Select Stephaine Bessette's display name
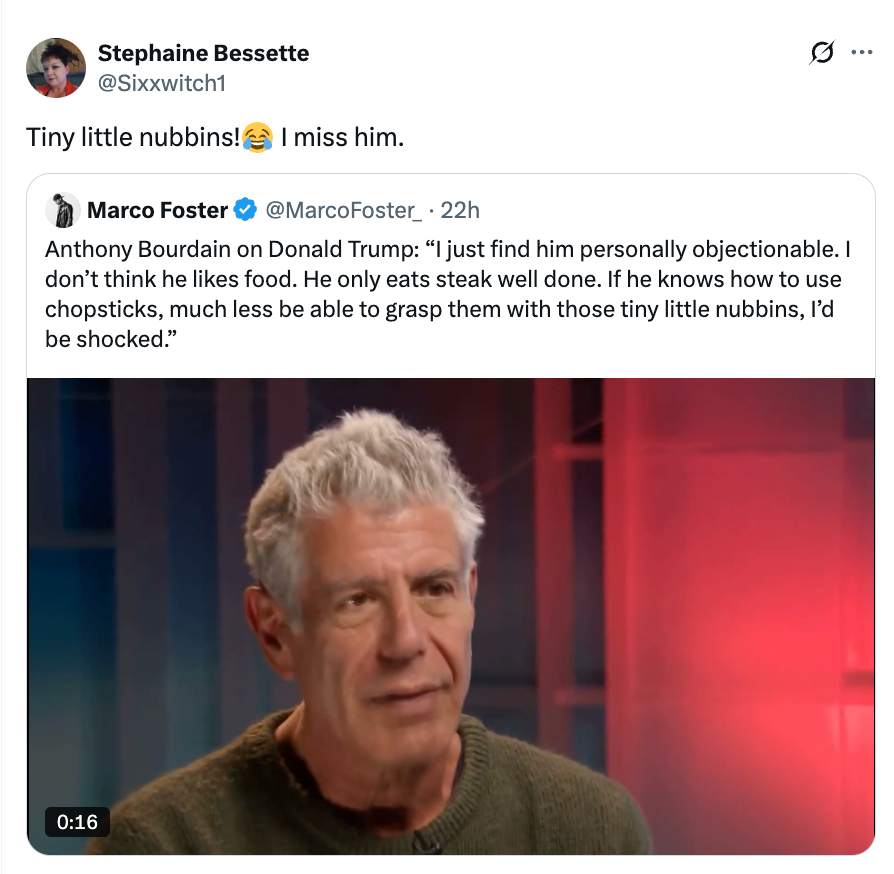Image resolution: width=894 pixels, height=874 pixels. [203, 53]
